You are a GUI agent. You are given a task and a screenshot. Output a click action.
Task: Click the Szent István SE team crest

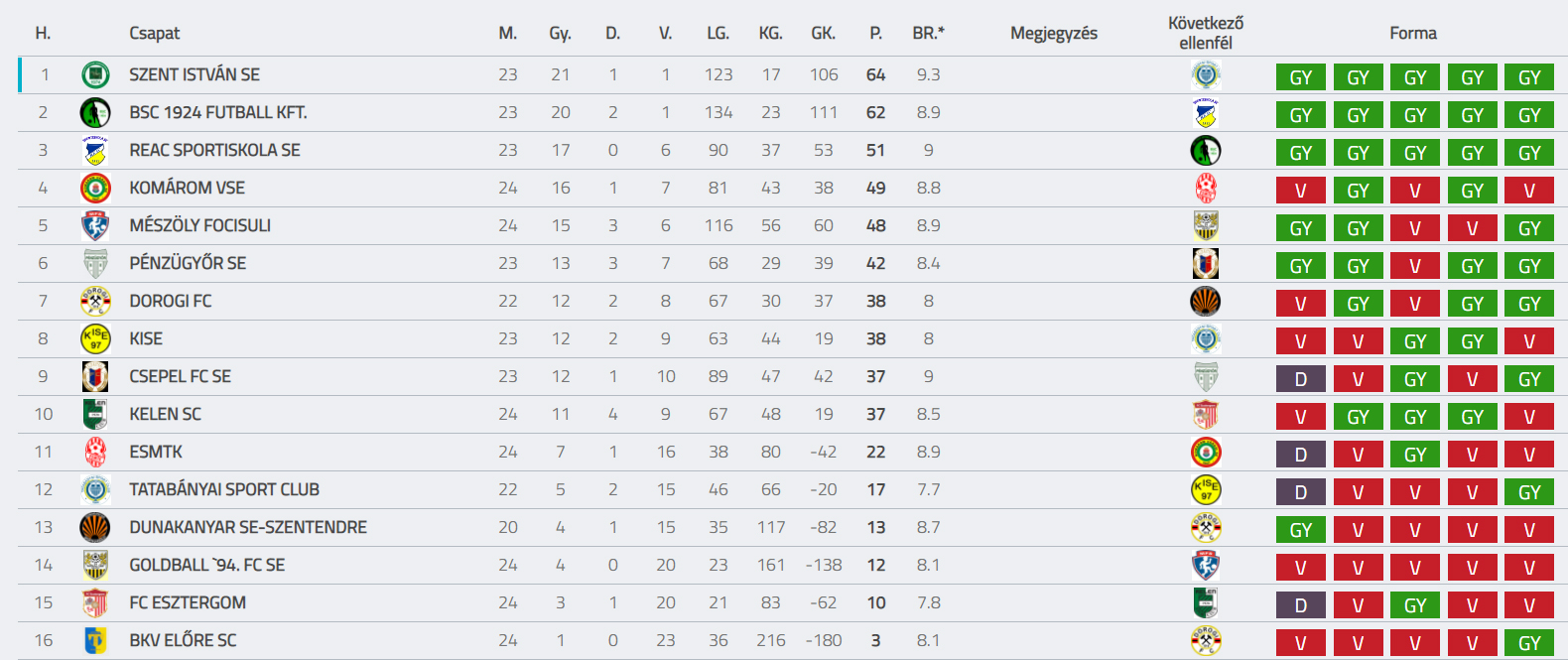click(95, 74)
